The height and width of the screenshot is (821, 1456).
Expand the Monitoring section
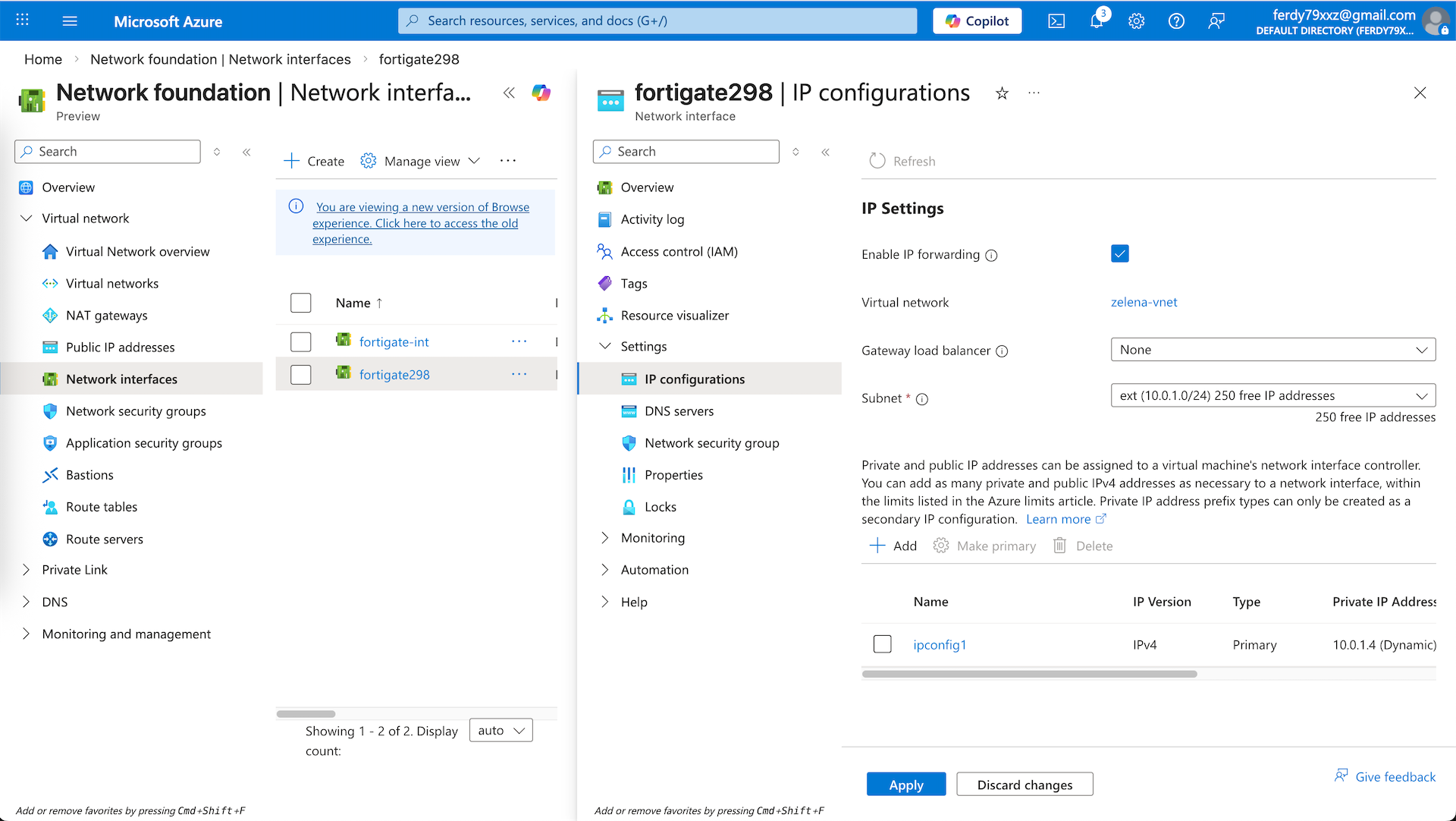[652, 538]
